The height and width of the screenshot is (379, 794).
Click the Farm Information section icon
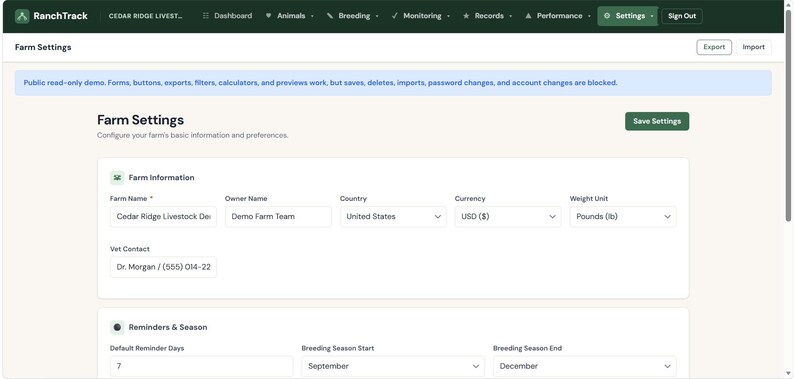pyautogui.click(x=117, y=178)
